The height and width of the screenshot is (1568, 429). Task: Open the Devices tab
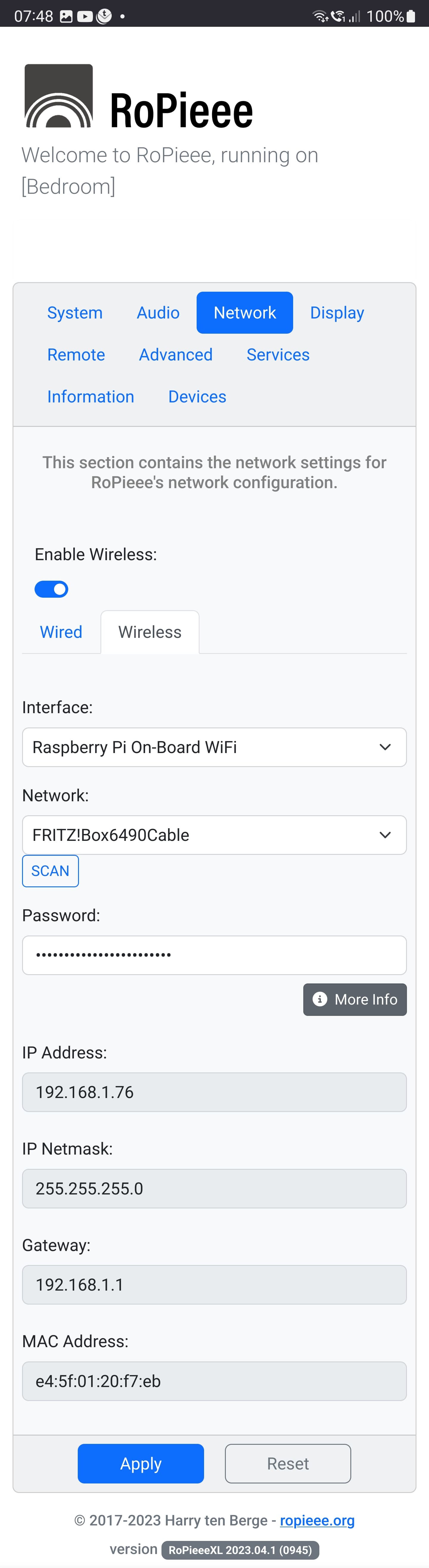click(x=197, y=397)
